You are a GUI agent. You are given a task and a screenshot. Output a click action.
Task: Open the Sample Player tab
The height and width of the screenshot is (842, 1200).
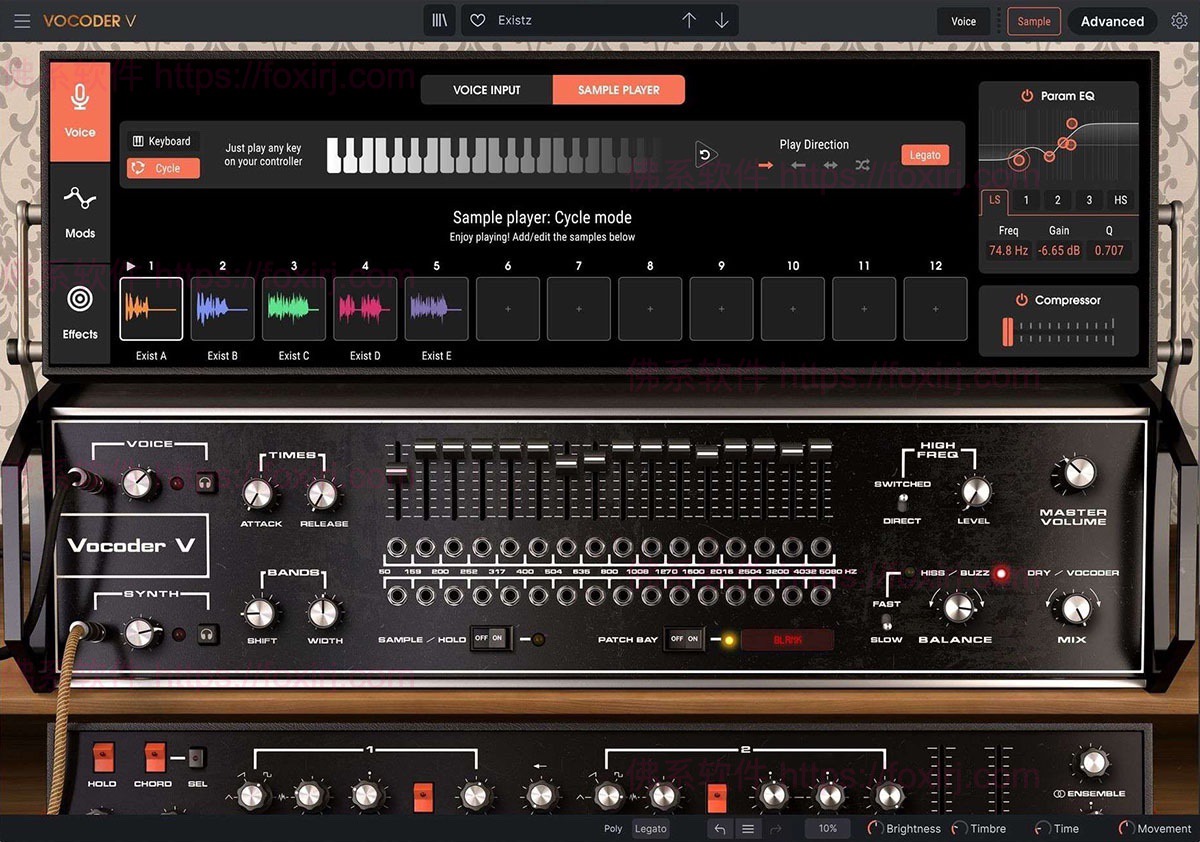click(x=618, y=89)
